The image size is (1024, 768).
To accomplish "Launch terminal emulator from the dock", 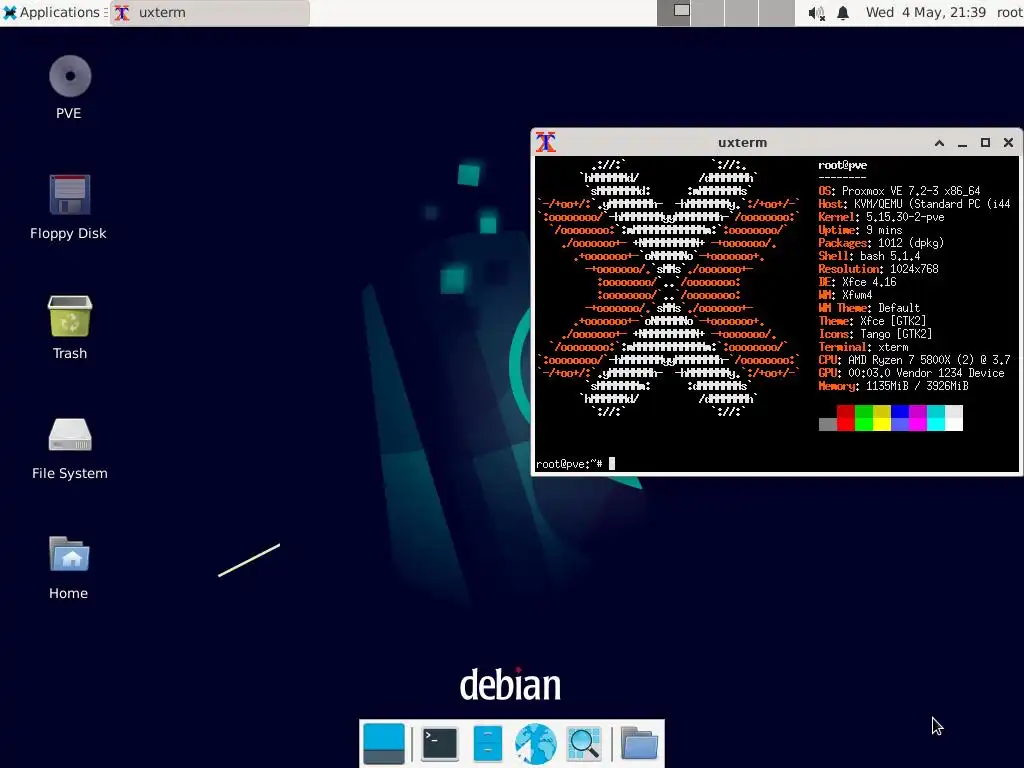I will pyautogui.click(x=440, y=744).
